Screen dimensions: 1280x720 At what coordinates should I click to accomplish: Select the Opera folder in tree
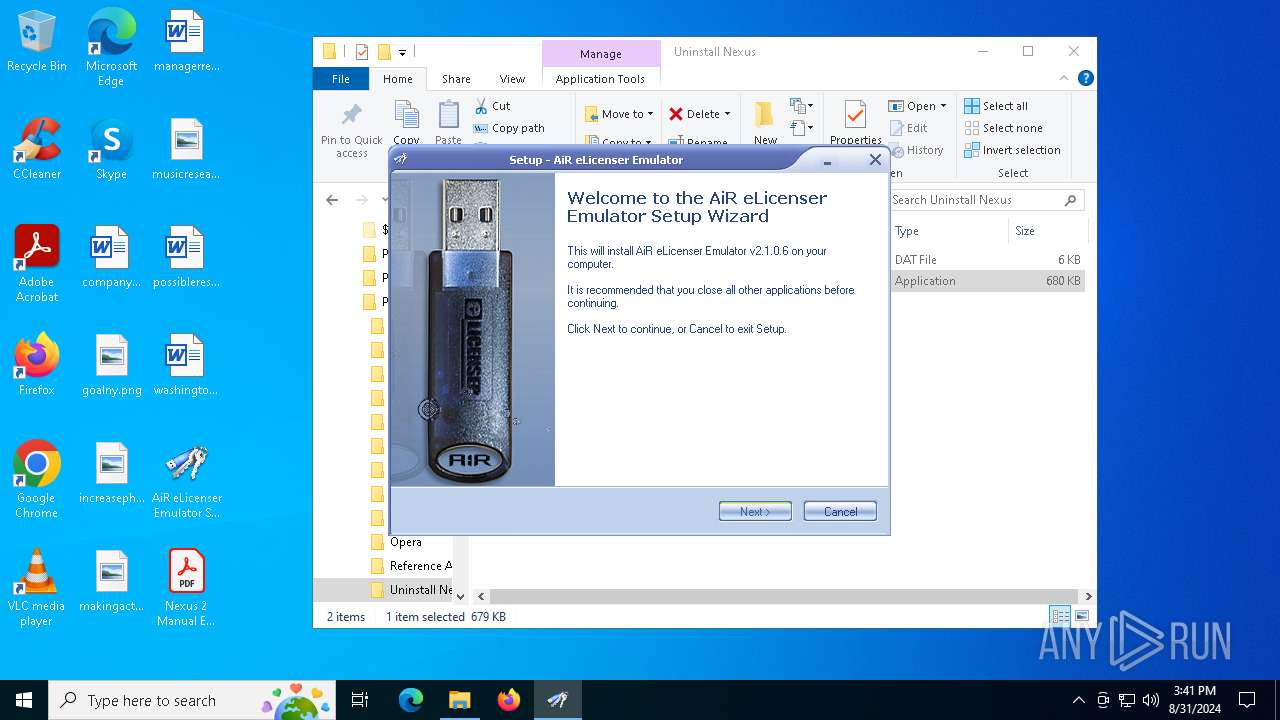point(407,542)
